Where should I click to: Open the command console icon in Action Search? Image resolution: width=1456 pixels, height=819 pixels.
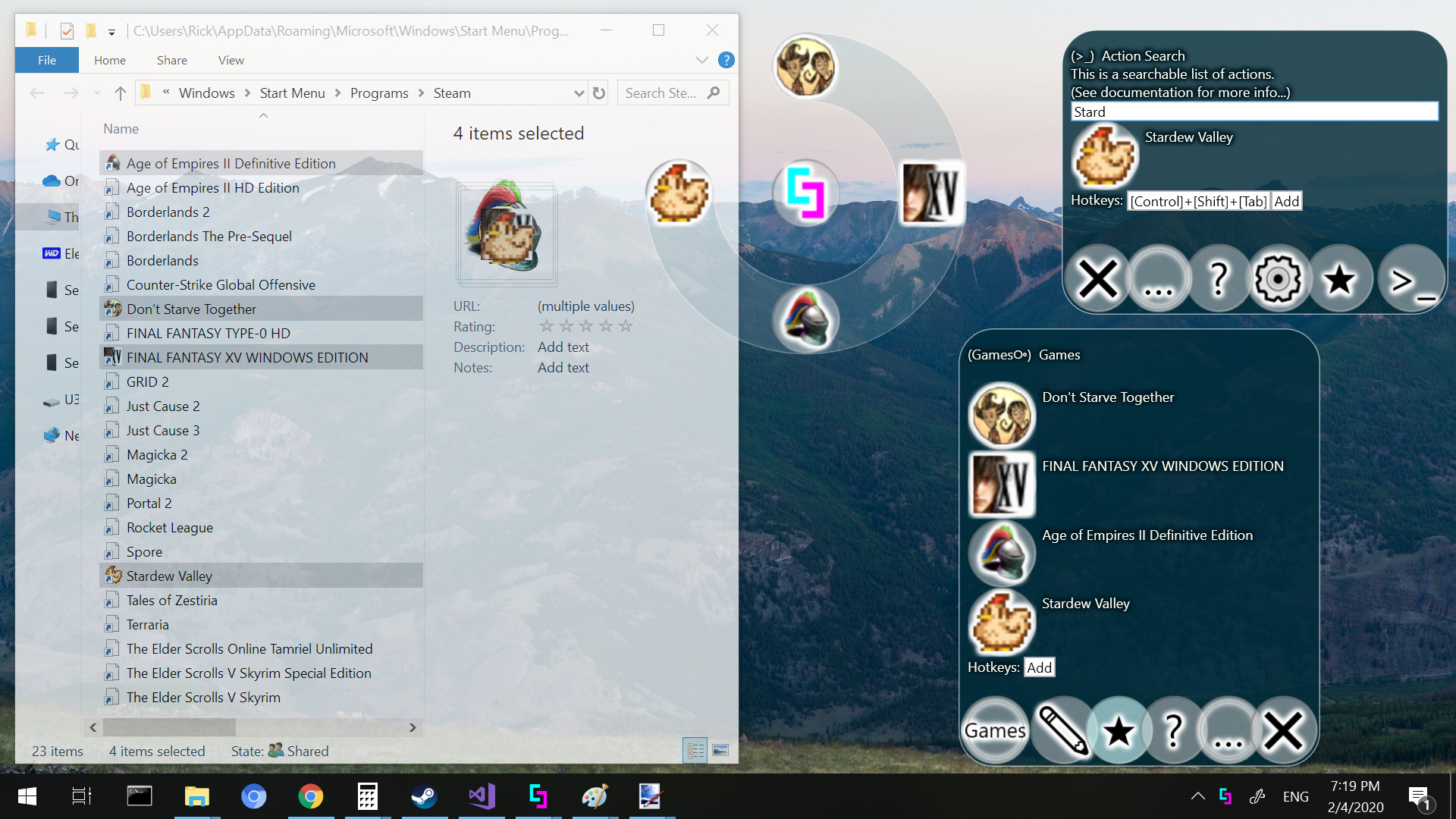point(1410,278)
